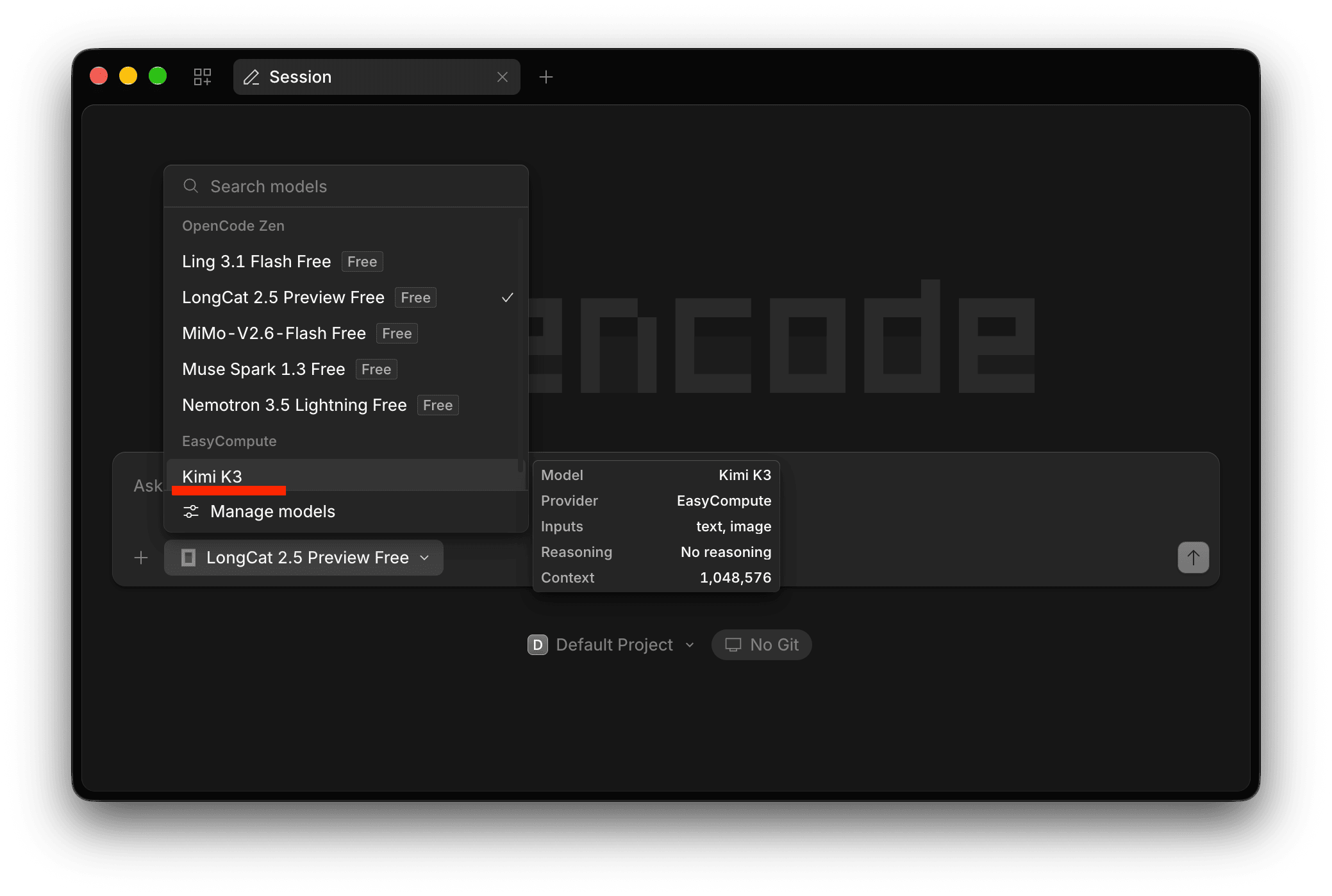Open Manage models

(346, 511)
